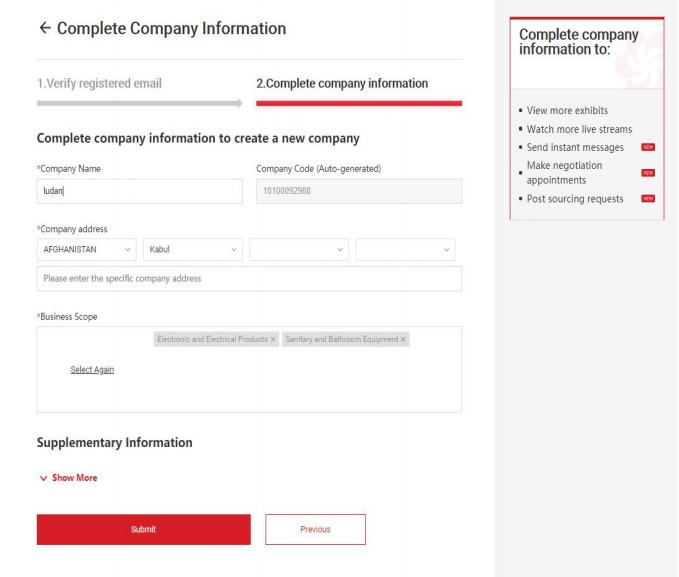This screenshot has width=679, height=577.
Task: Click the Post sourcing requests text
Action: point(575,199)
